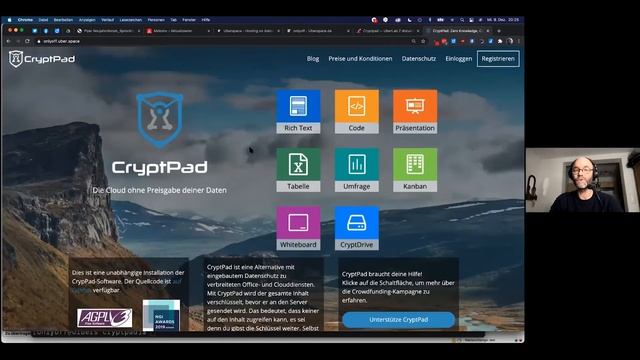Open the Lesezeichen menu
Viewport: 640px width, 360px height.
point(131,20)
